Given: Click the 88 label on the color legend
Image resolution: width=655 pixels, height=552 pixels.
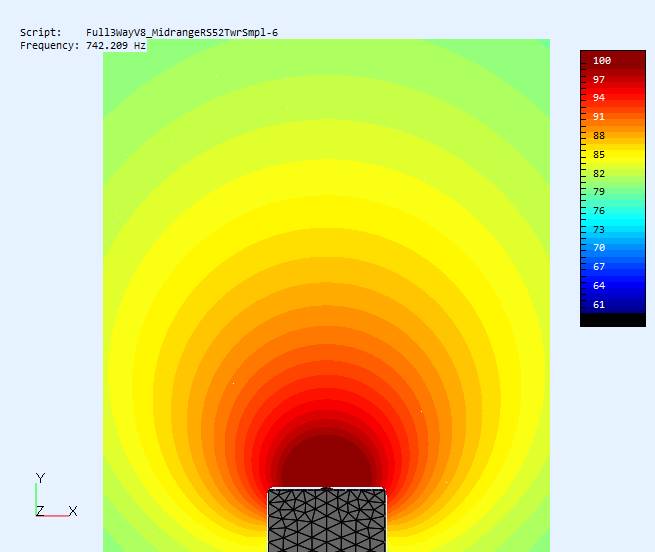Looking at the screenshot, I should [599, 136].
